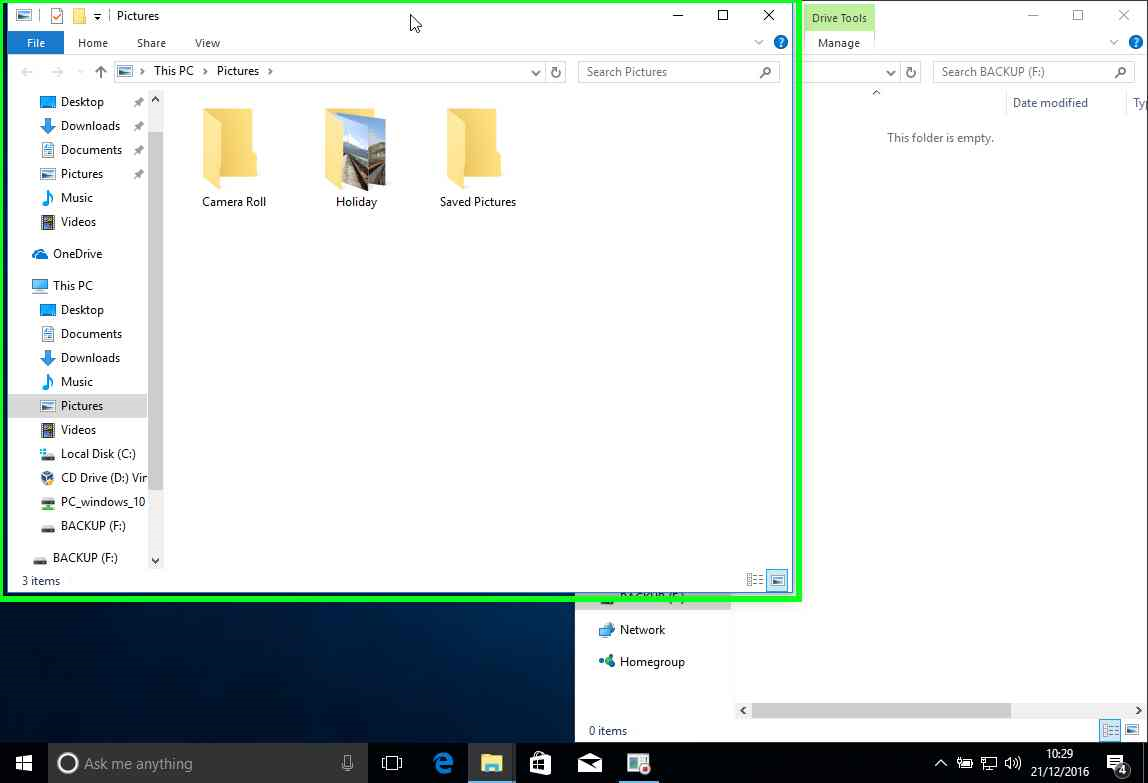The width and height of the screenshot is (1148, 783).
Task: Refresh the Pictures folder address bar
Action: tap(556, 72)
